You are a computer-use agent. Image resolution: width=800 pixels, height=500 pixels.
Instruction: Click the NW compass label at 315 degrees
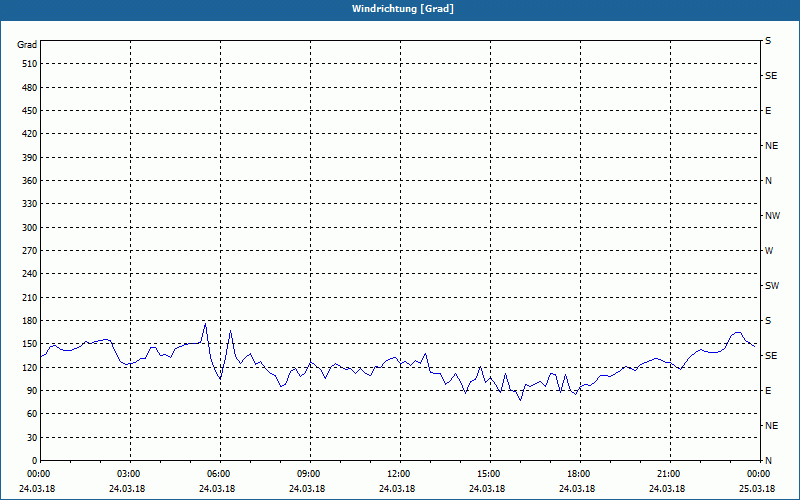point(772,216)
